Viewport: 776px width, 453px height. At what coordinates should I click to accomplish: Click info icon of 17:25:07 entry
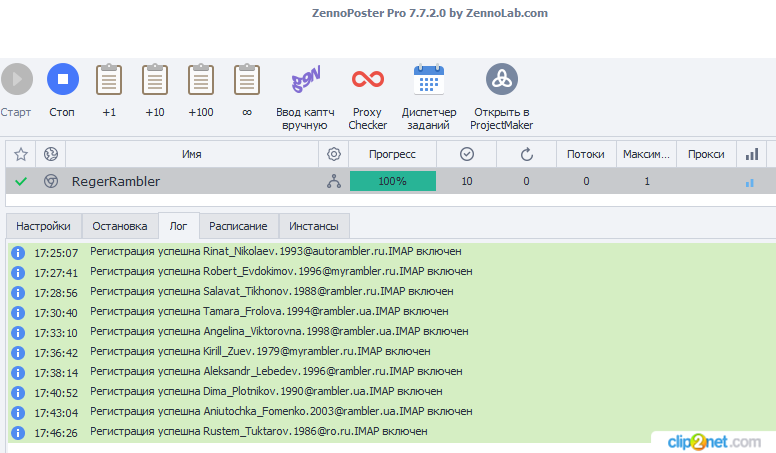[x=18, y=253]
